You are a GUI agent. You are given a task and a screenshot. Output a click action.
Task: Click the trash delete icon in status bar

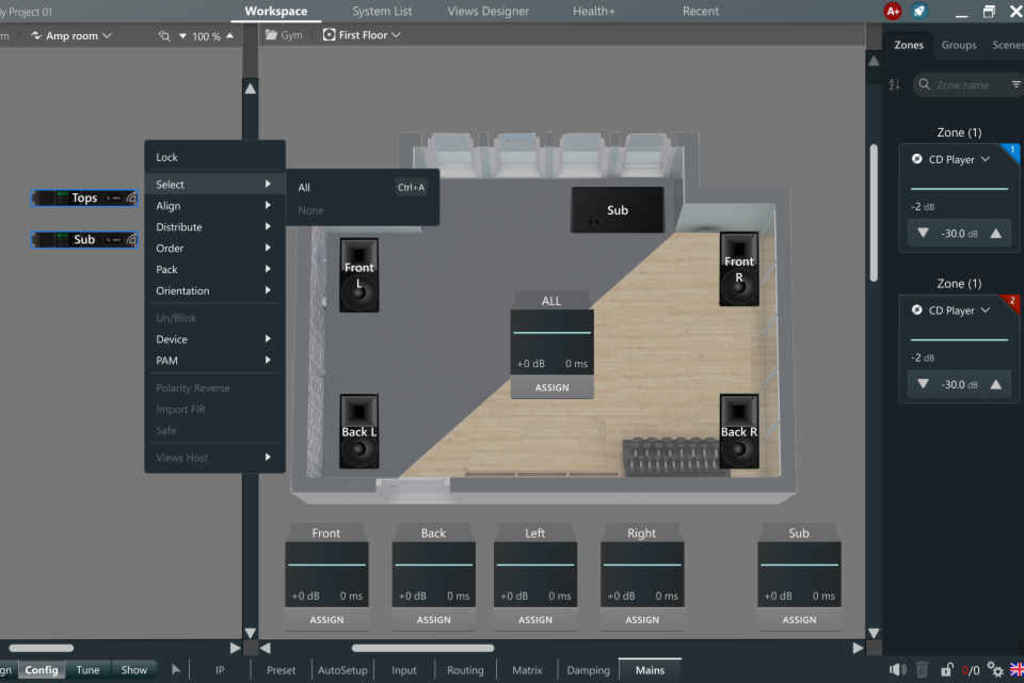[922, 670]
